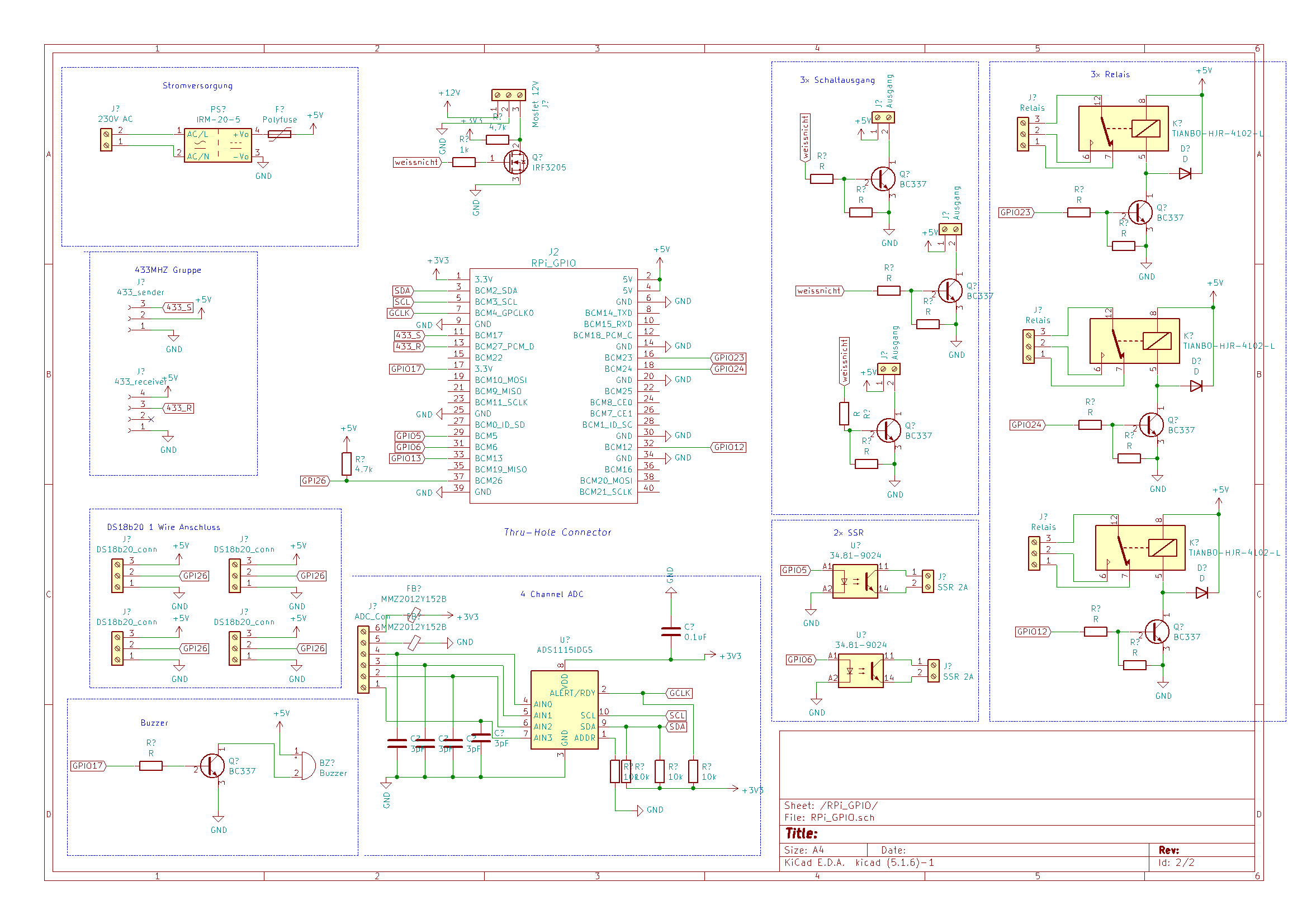
Task: Select the Thru-Hole Connector italic text
Action: click(x=557, y=532)
